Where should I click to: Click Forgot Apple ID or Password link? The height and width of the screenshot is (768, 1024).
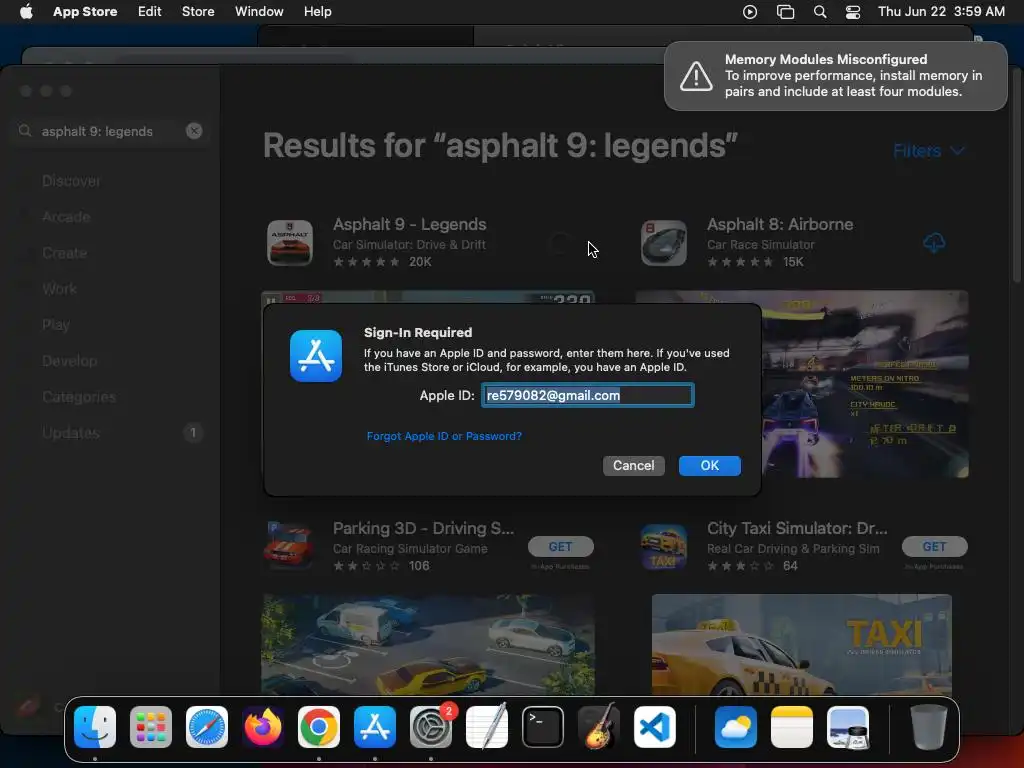pyautogui.click(x=444, y=436)
